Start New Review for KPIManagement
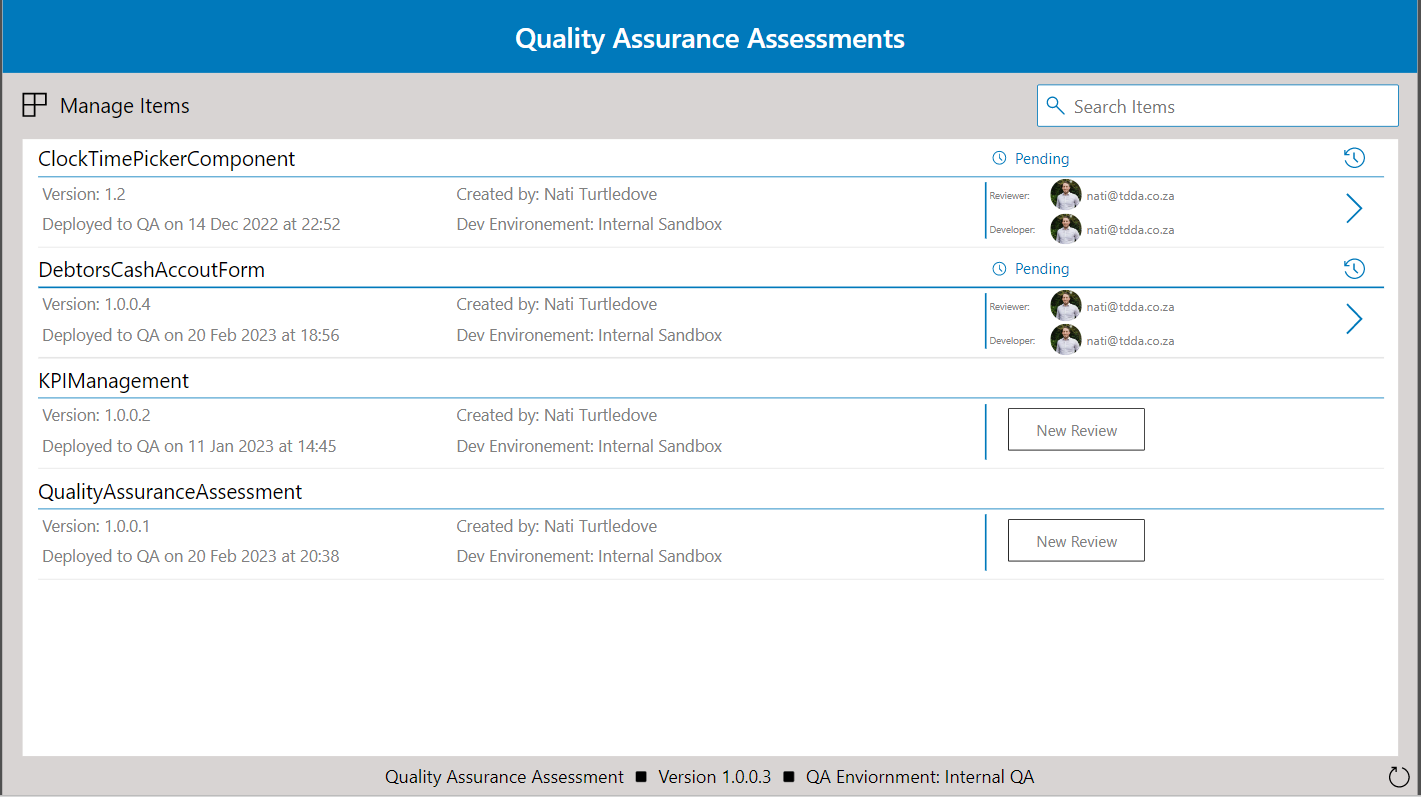The height and width of the screenshot is (797, 1421). tap(1076, 430)
